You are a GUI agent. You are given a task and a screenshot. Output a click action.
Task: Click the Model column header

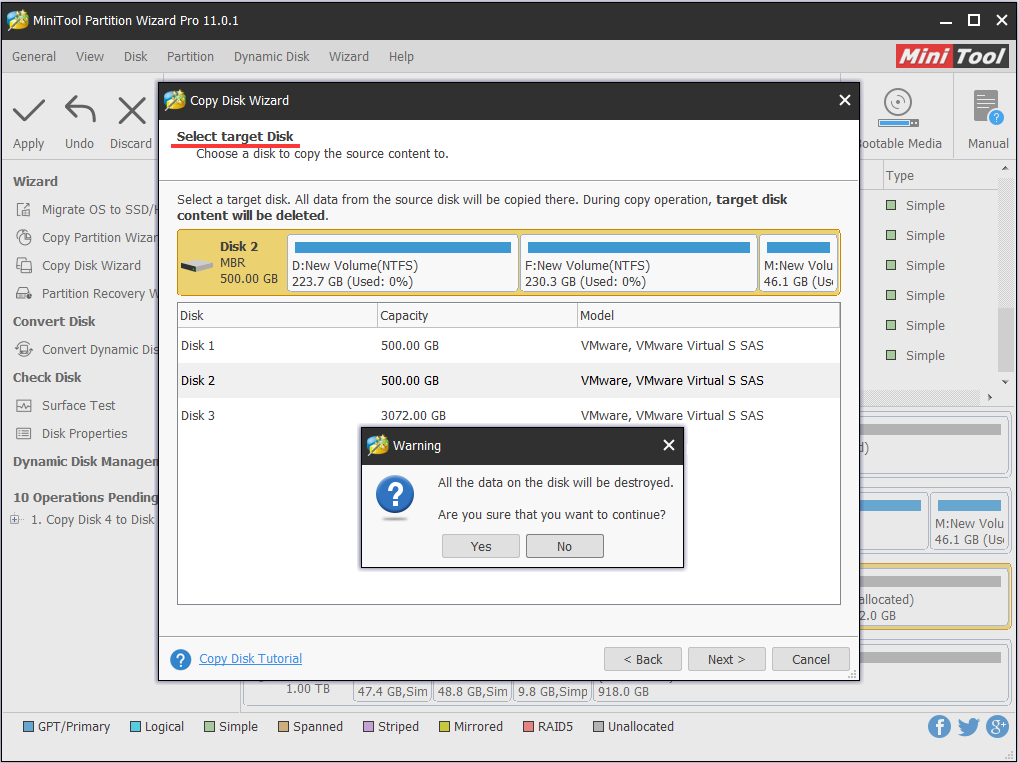point(708,315)
